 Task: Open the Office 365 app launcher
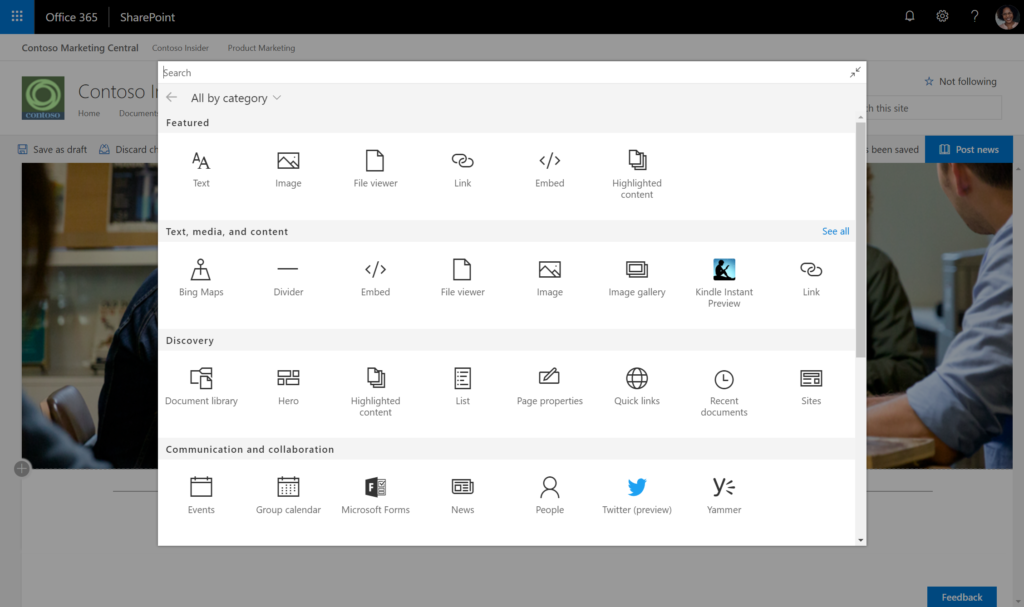pos(17,16)
